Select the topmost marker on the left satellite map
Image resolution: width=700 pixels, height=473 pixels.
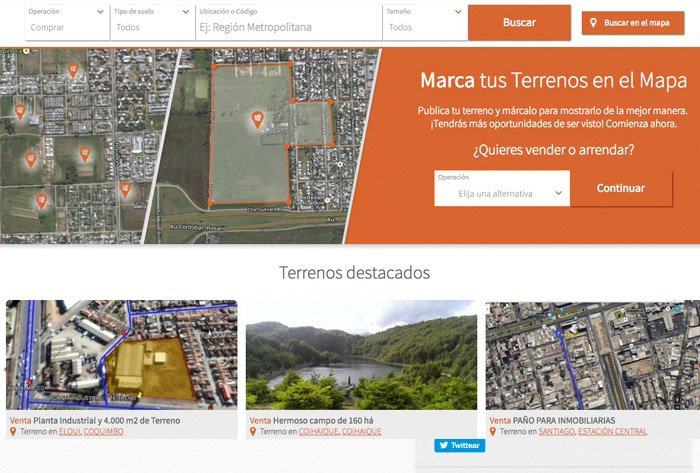pos(73,69)
